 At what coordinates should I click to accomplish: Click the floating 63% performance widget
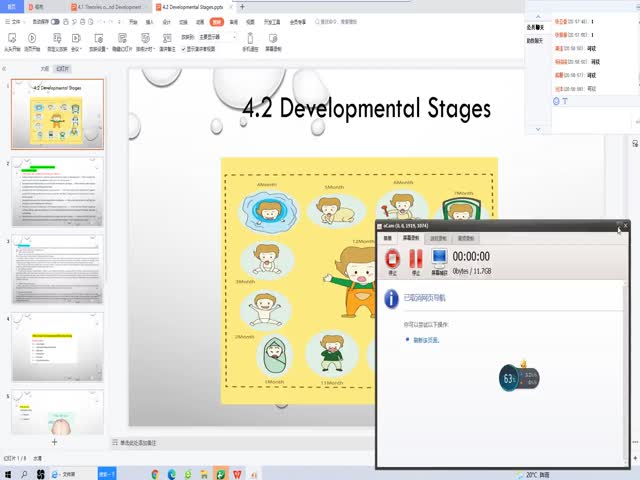pos(519,378)
